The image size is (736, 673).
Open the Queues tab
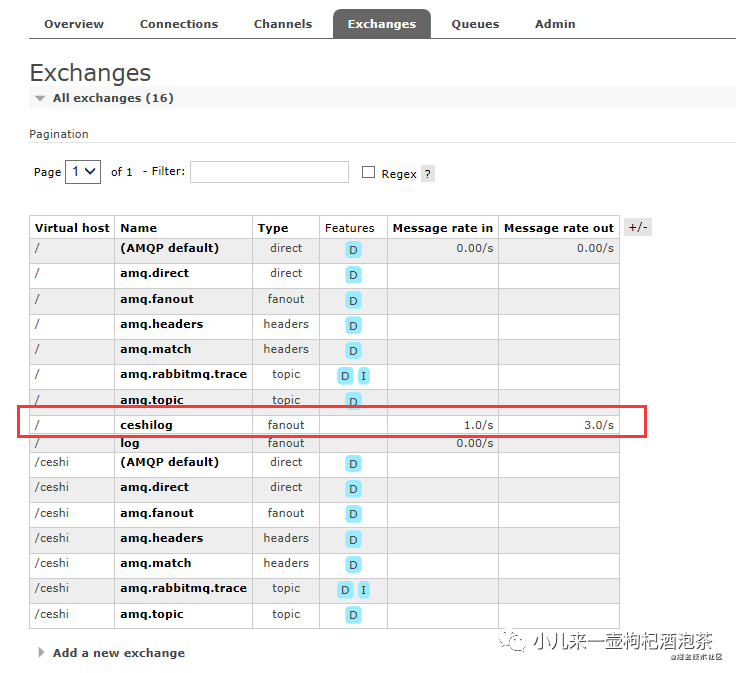475,24
